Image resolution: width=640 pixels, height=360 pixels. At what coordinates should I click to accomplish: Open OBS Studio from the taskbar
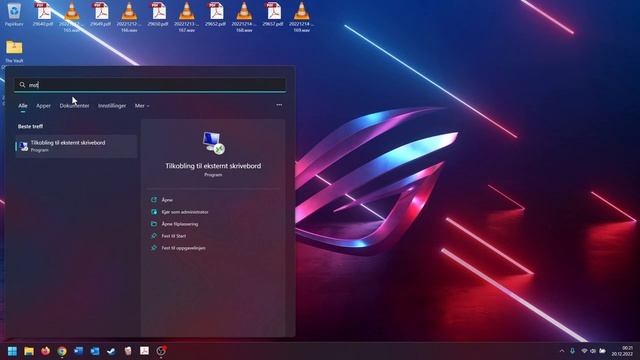(x=161, y=351)
